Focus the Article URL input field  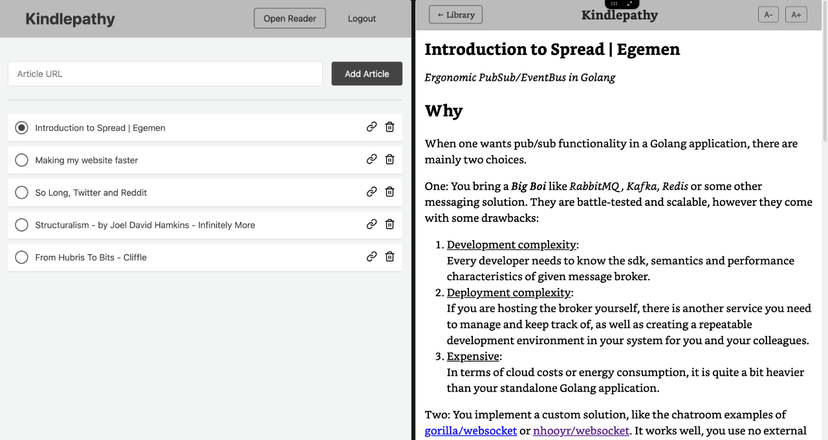(165, 74)
